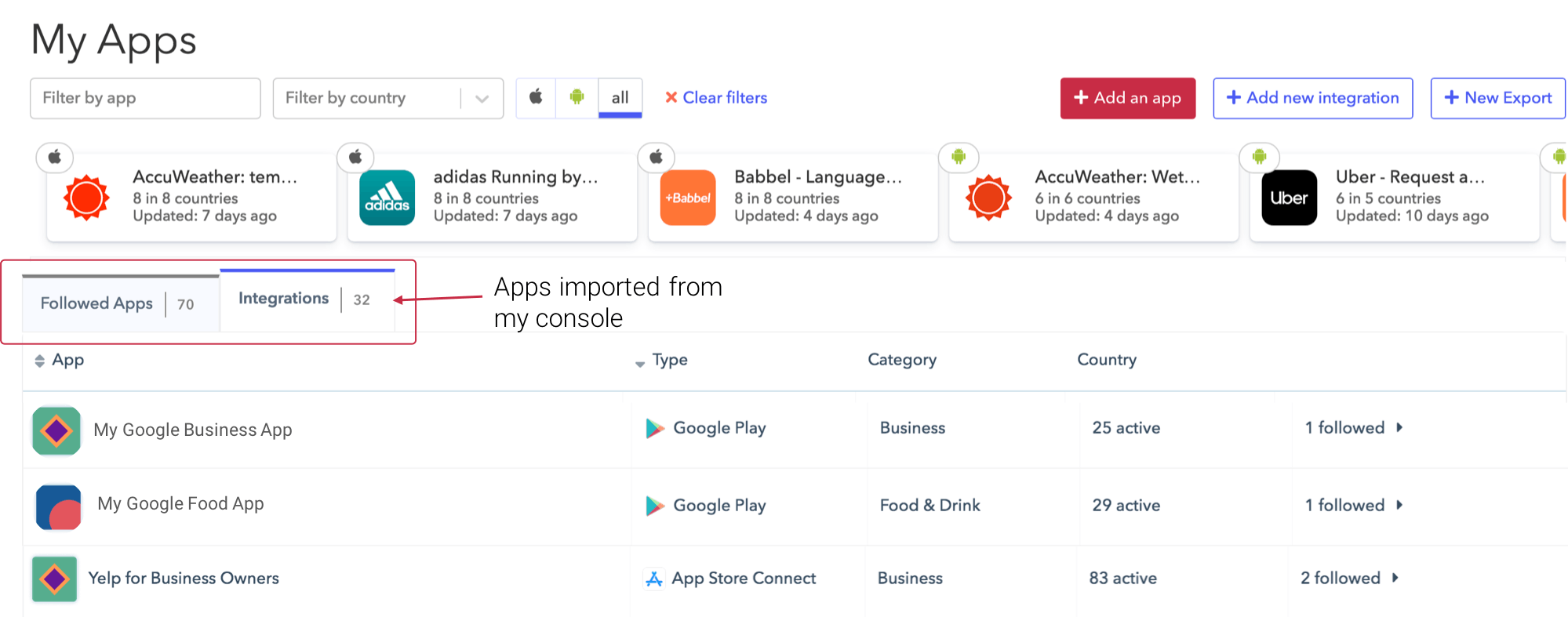Image resolution: width=1568 pixels, height=617 pixels.
Task: Click the My Google Food App icon
Action: (58, 506)
